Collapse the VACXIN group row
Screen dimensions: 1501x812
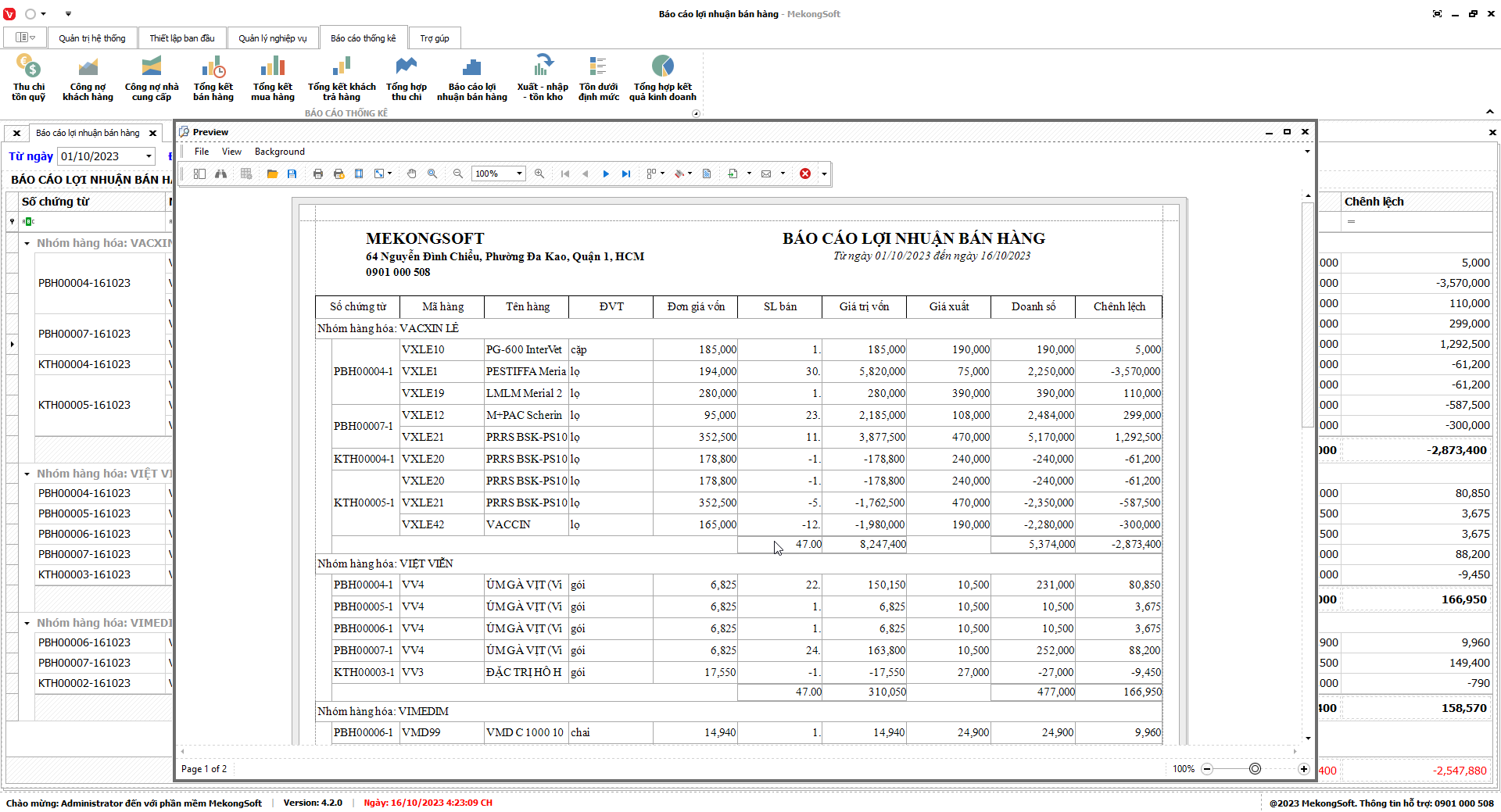27,244
